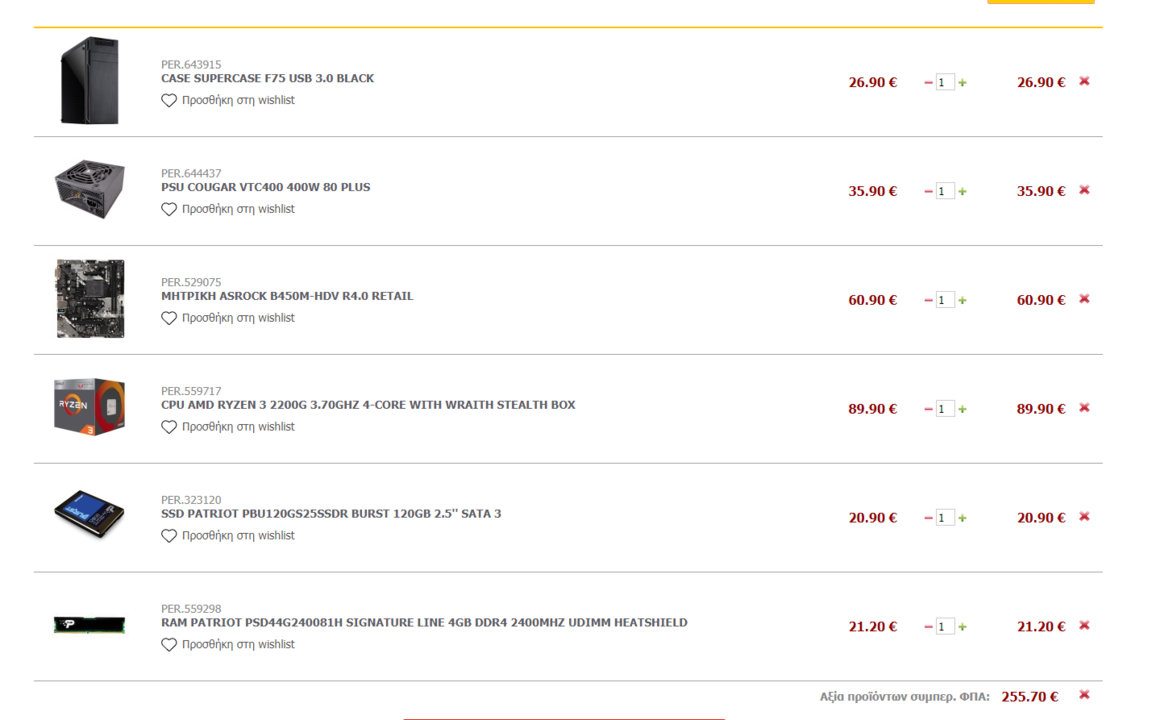This screenshot has height=720, width=1156.
Task: Decrease quantity of PSU COUGAR VTC400
Action: [928, 192]
